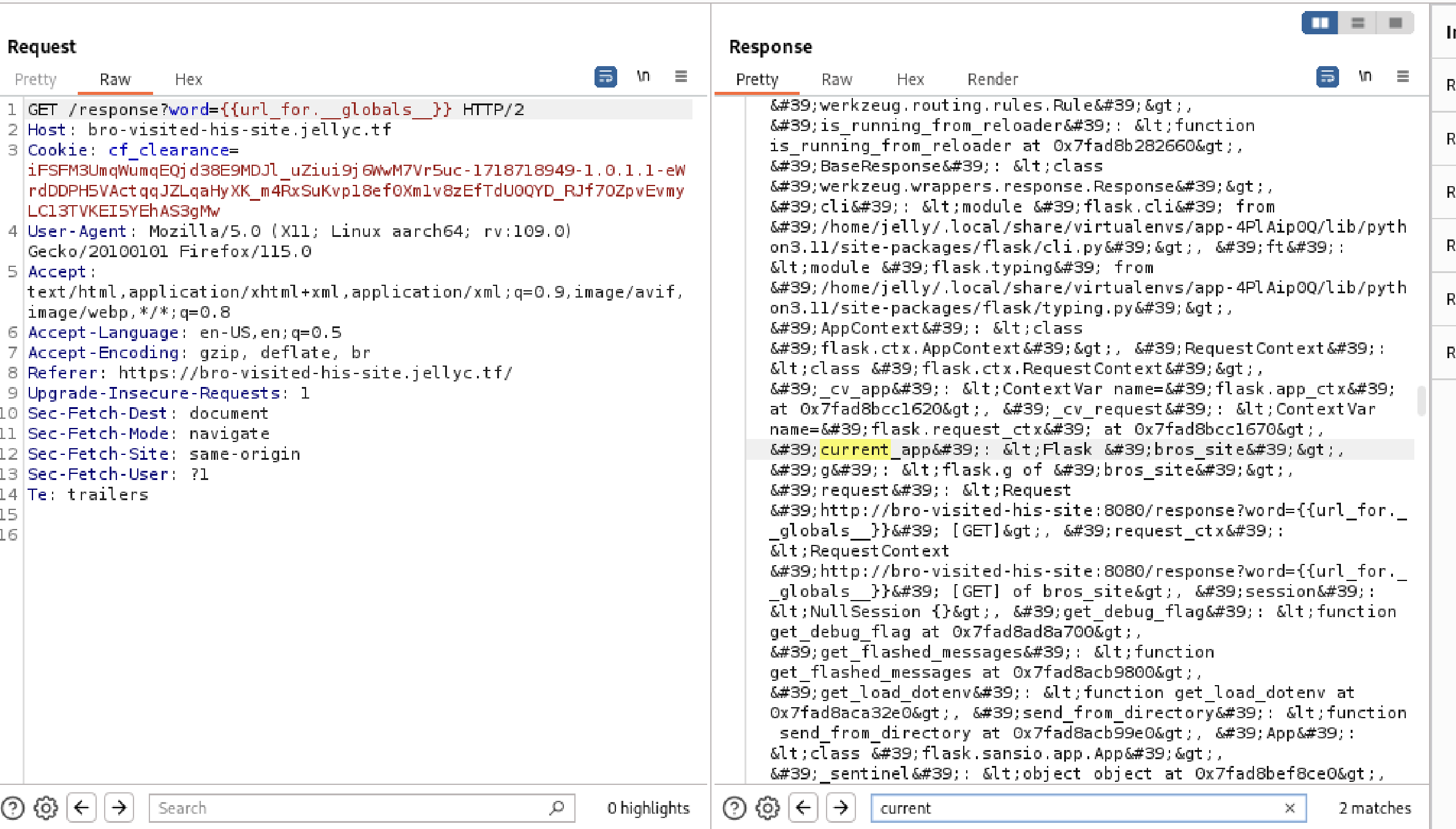Go to previous match in Response search
Viewport: 1456px width, 829px height.
[803, 808]
